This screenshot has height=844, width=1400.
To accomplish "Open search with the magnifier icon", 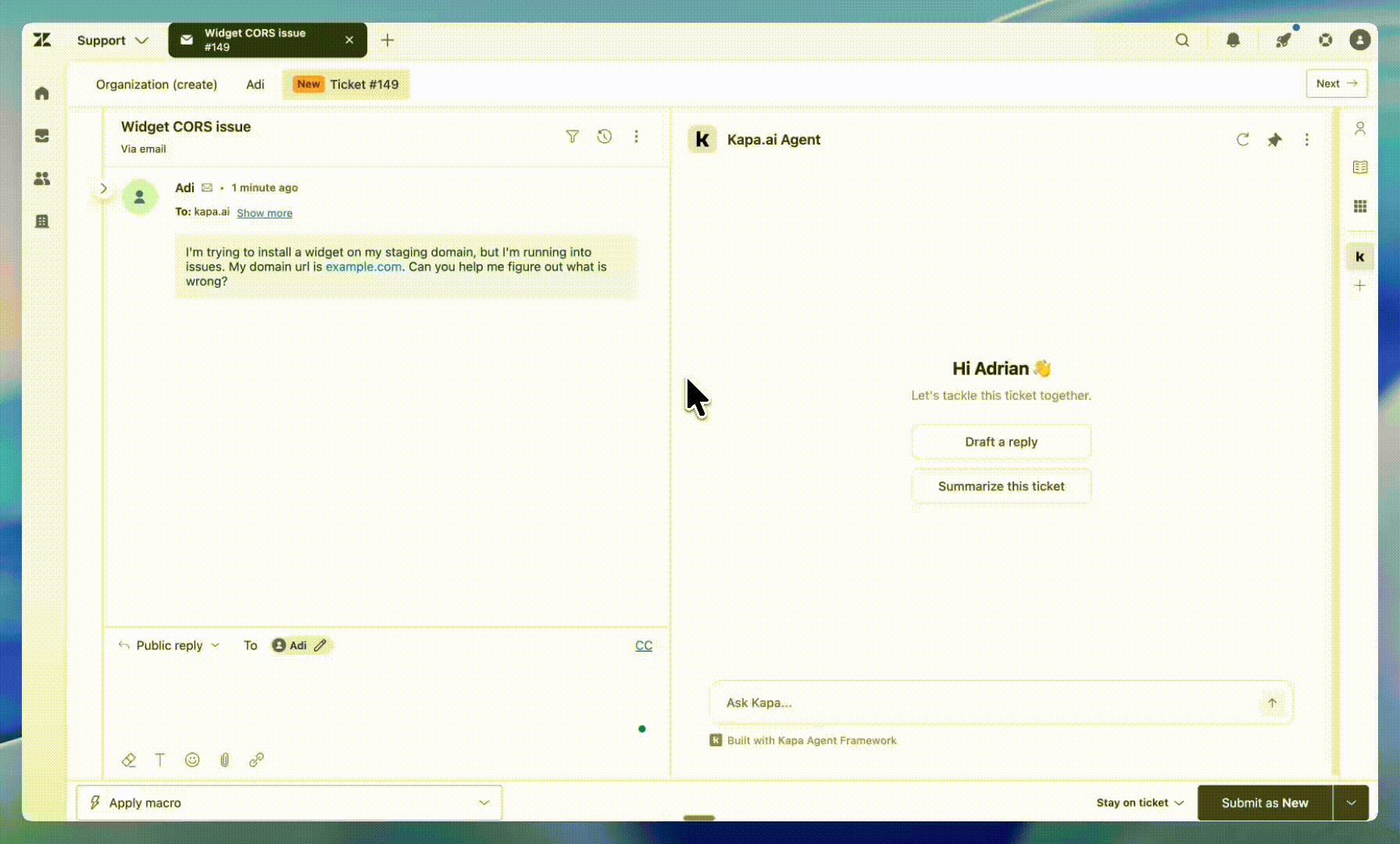I will pos(1183,40).
